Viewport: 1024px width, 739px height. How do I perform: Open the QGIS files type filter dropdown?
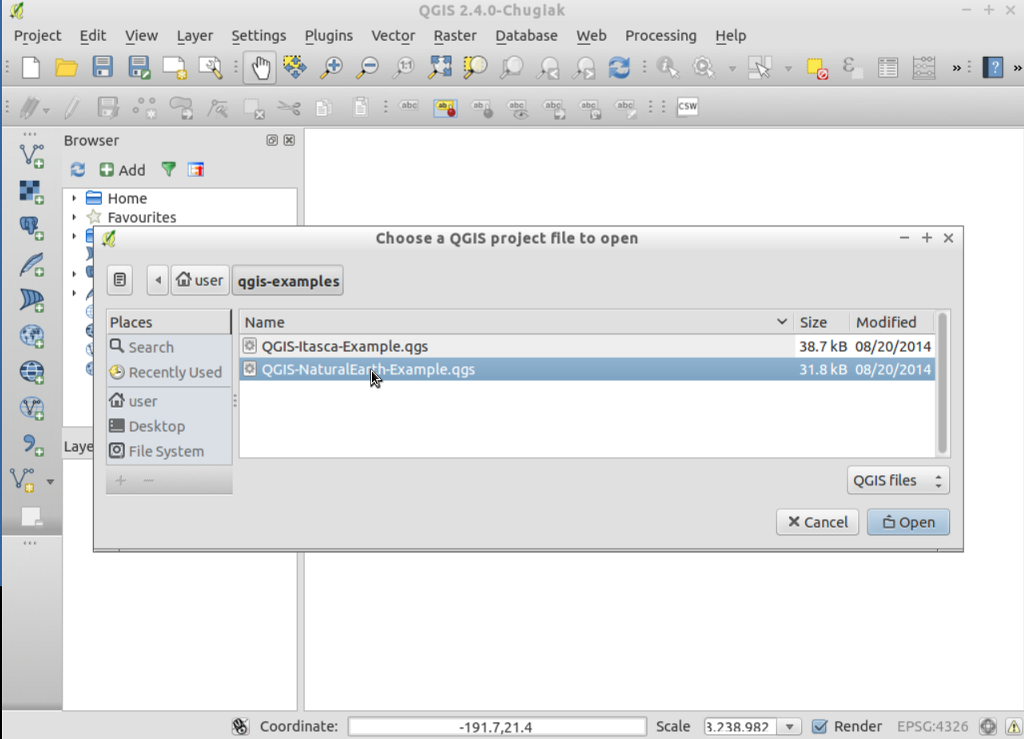point(898,480)
